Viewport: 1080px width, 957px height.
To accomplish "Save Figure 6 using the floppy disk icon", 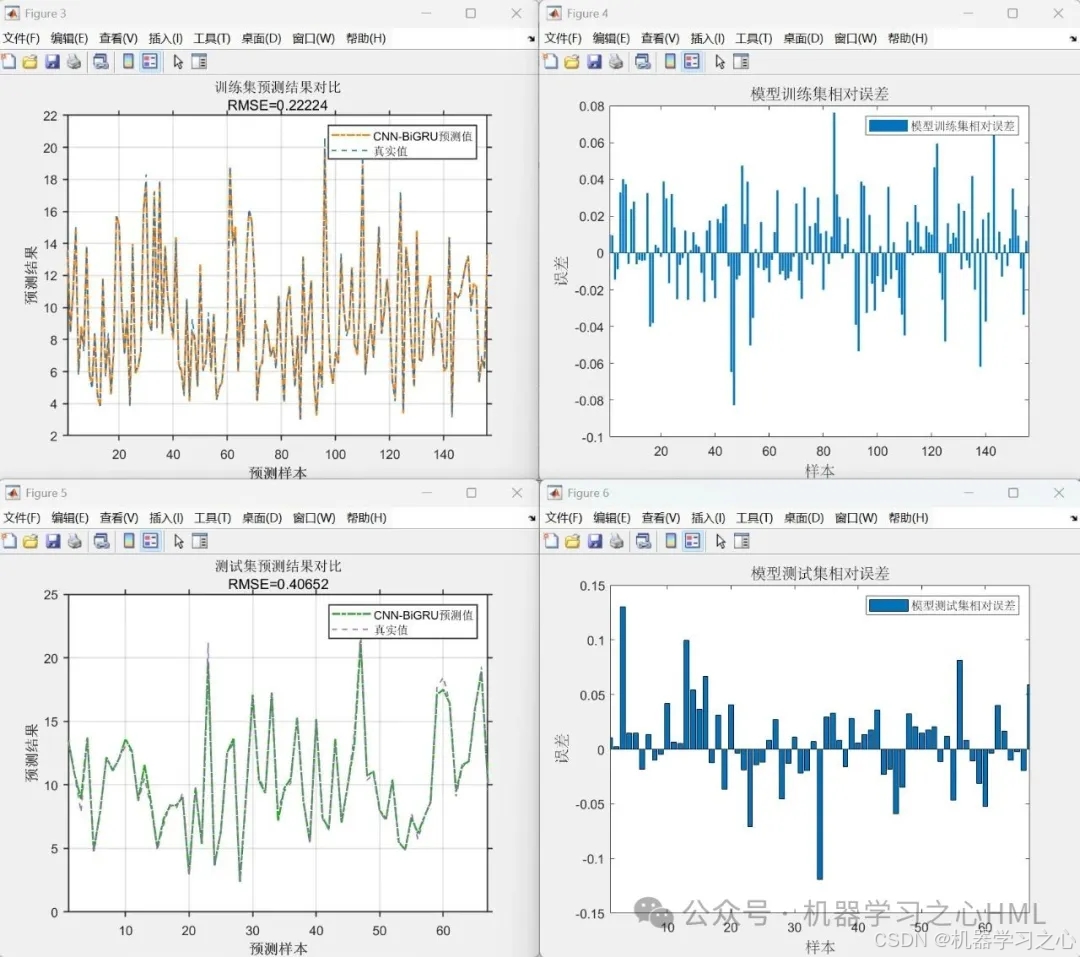I will click(x=595, y=542).
